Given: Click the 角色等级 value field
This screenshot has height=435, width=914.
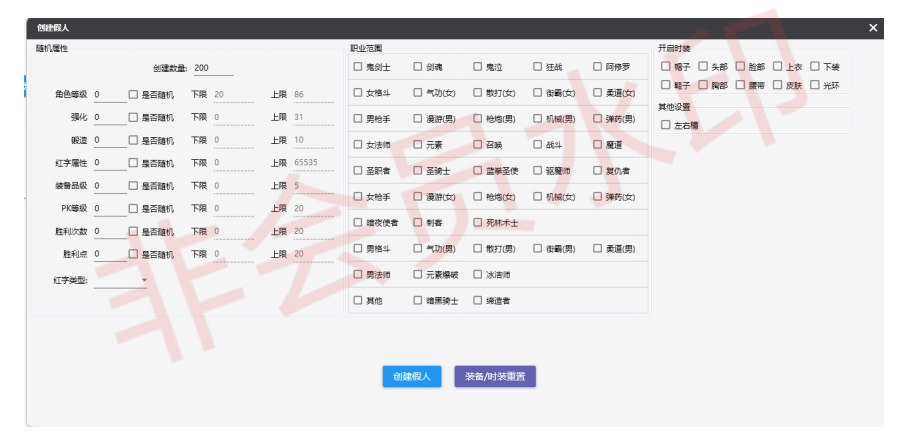Looking at the screenshot, I should tap(110, 94).
